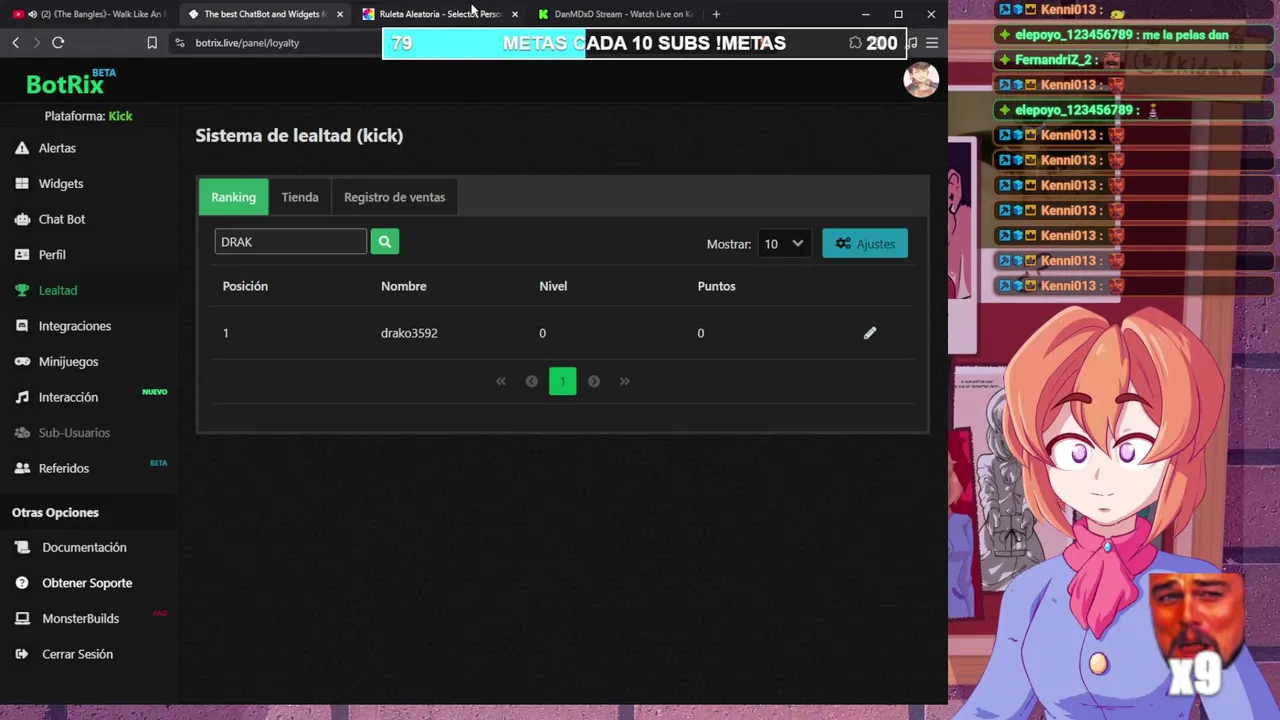This screenshot has height=720, width=1280.
Task: Click the Nivel column header
Action: coord(553,286)
